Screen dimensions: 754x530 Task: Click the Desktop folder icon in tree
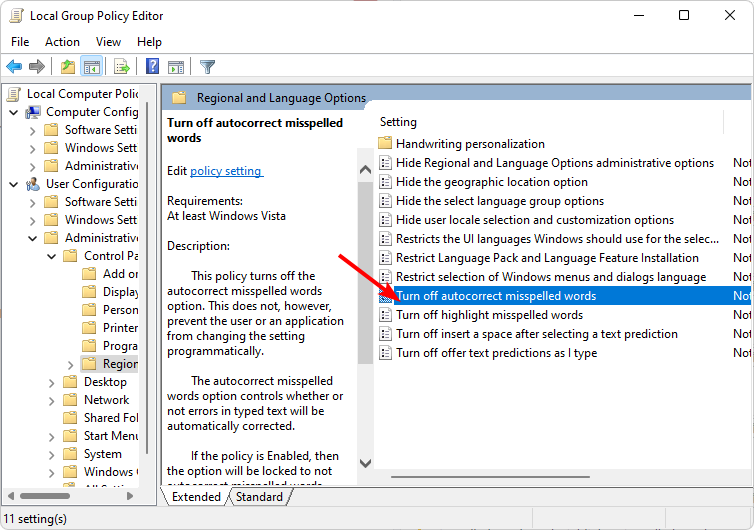pos(70,382)
